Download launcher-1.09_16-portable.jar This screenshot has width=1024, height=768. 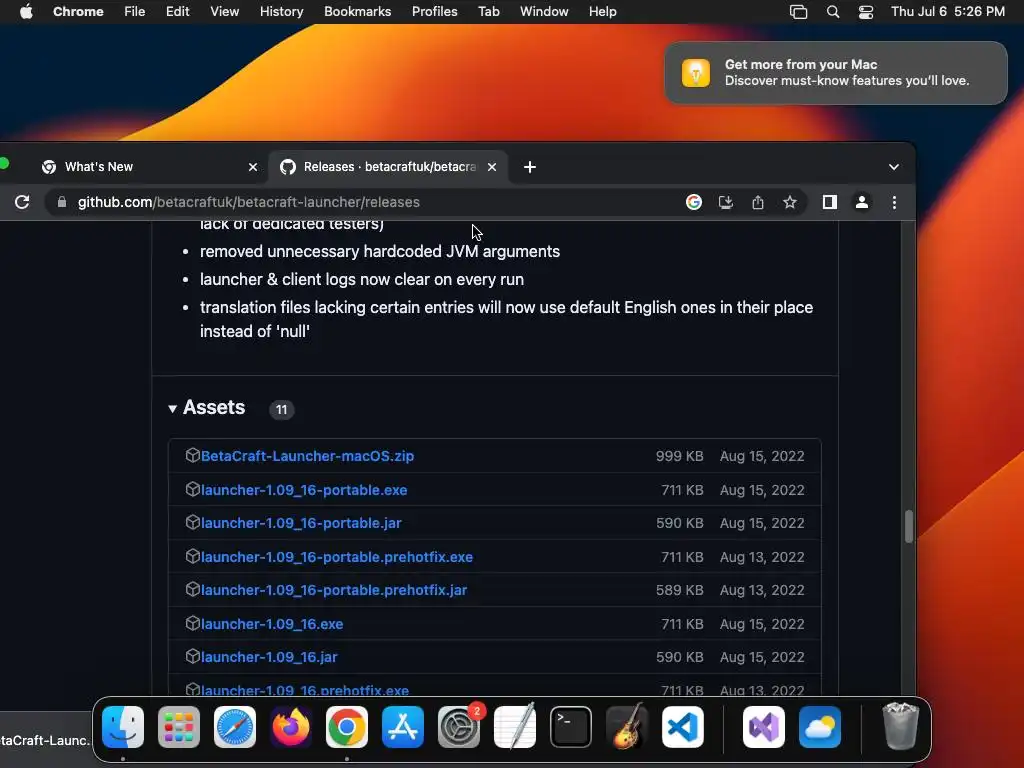coord(301,523)
